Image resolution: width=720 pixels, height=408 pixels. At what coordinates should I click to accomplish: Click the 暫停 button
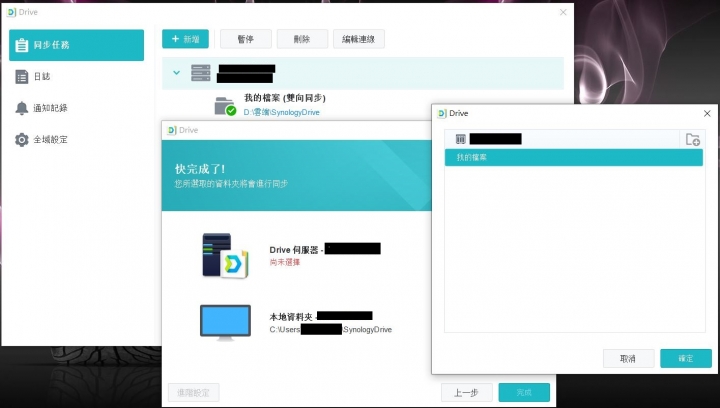(x=246, y=39)
